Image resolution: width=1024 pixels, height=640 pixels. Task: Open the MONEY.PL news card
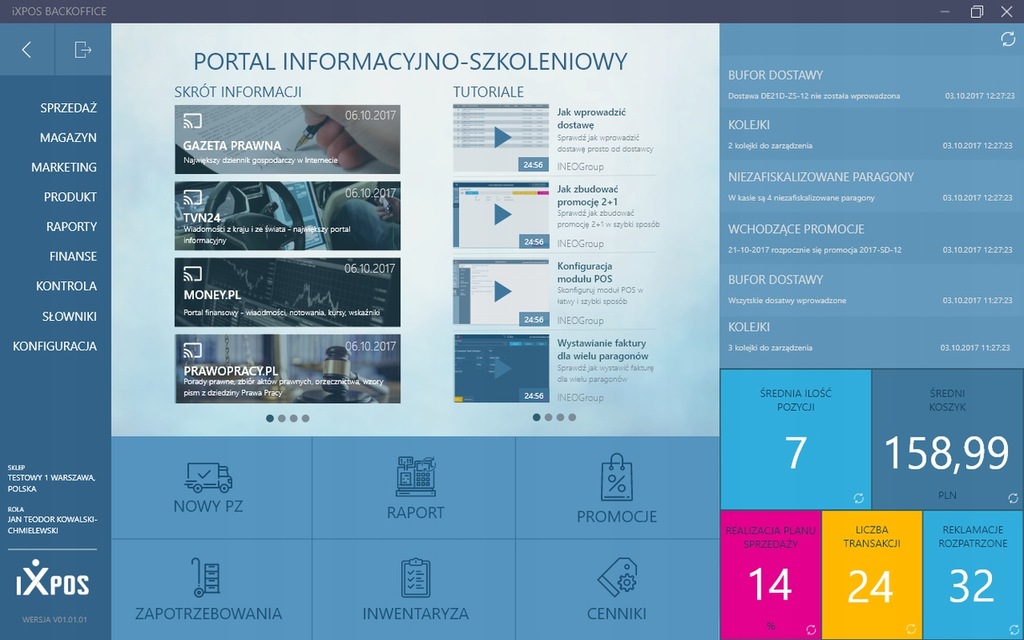[x=287, y=292]
